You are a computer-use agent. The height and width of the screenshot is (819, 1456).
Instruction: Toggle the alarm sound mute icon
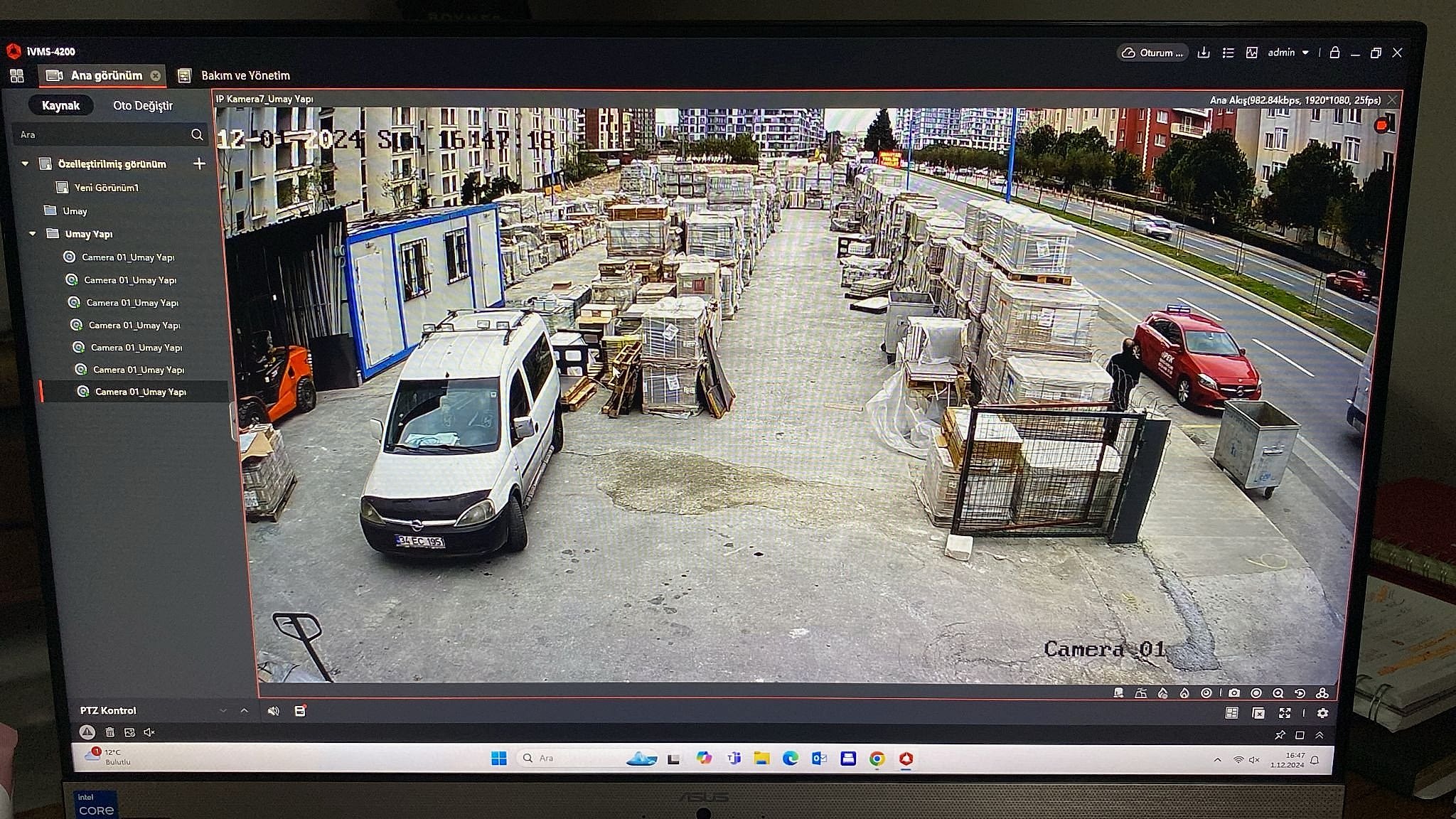pyautogui.click(x=149, y=732)
